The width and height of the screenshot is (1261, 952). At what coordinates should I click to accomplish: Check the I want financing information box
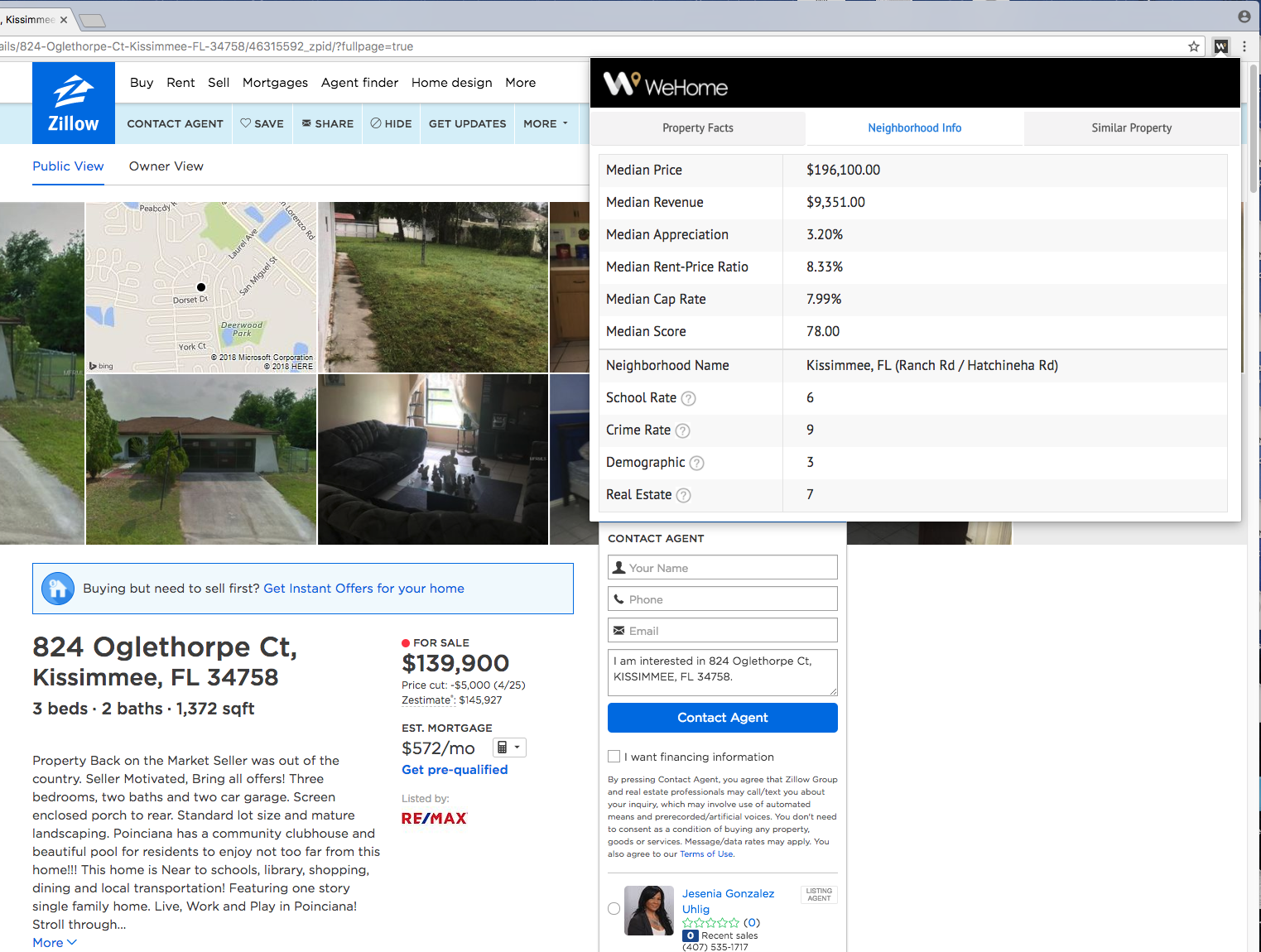pos(614,756)
